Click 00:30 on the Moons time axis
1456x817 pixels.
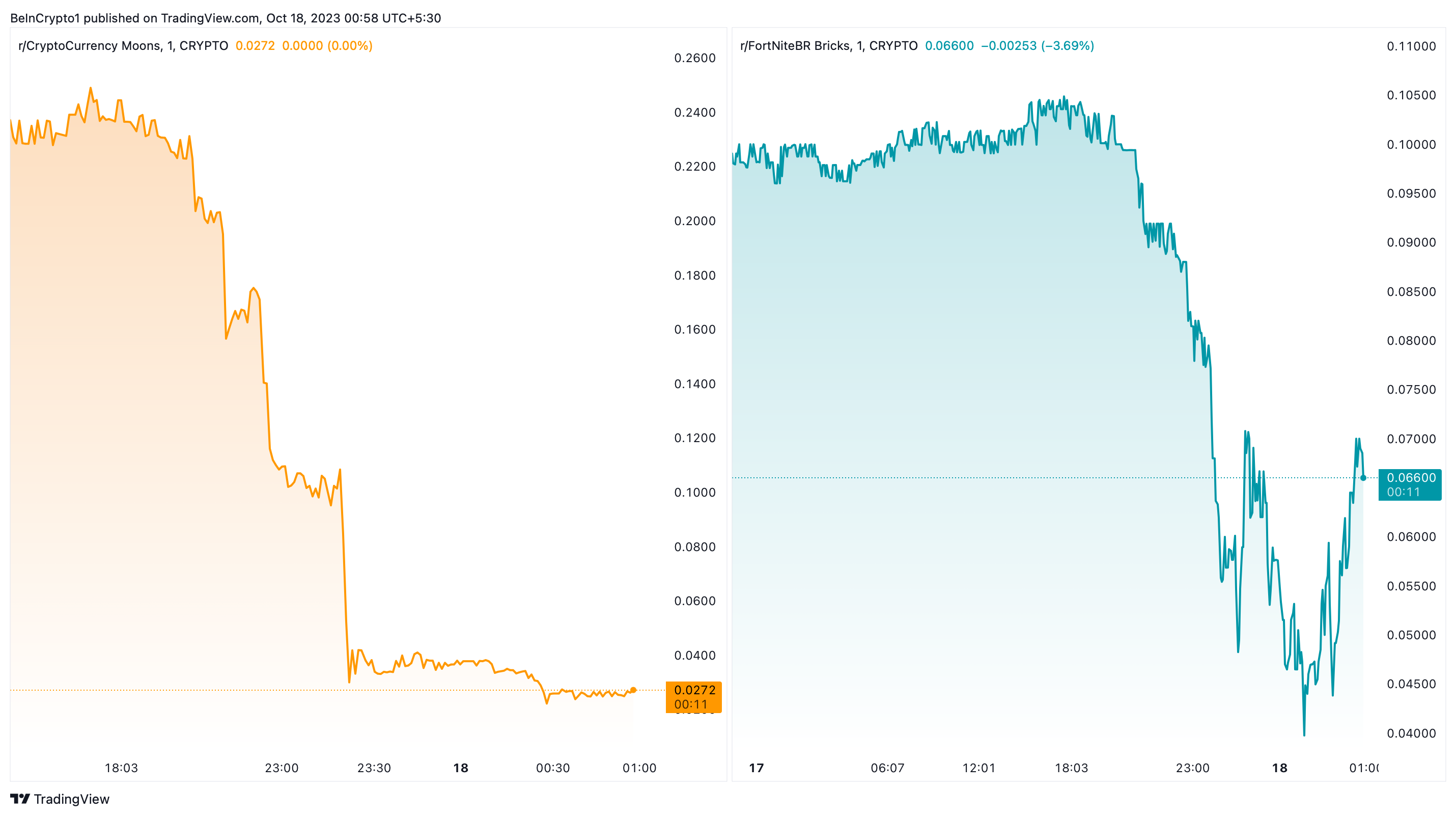tap(553, 768)
